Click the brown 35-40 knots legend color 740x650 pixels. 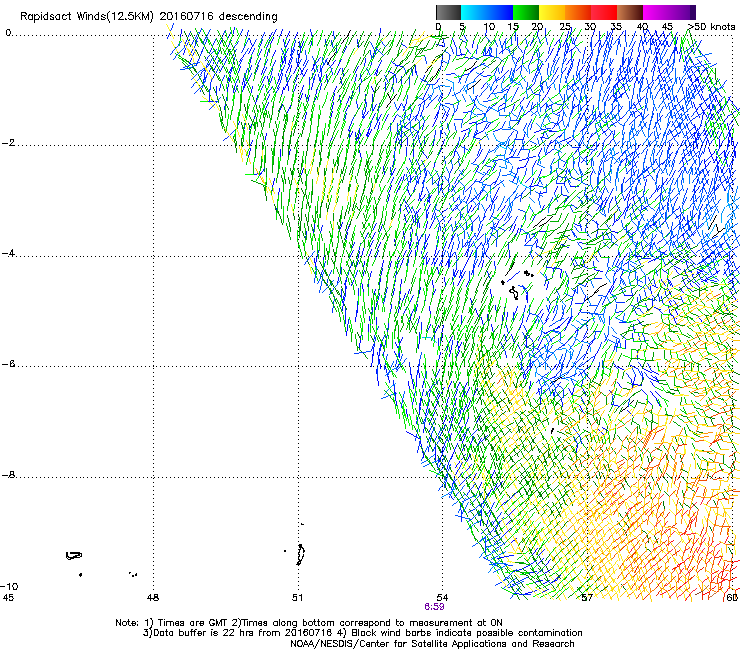pos(630,12)
